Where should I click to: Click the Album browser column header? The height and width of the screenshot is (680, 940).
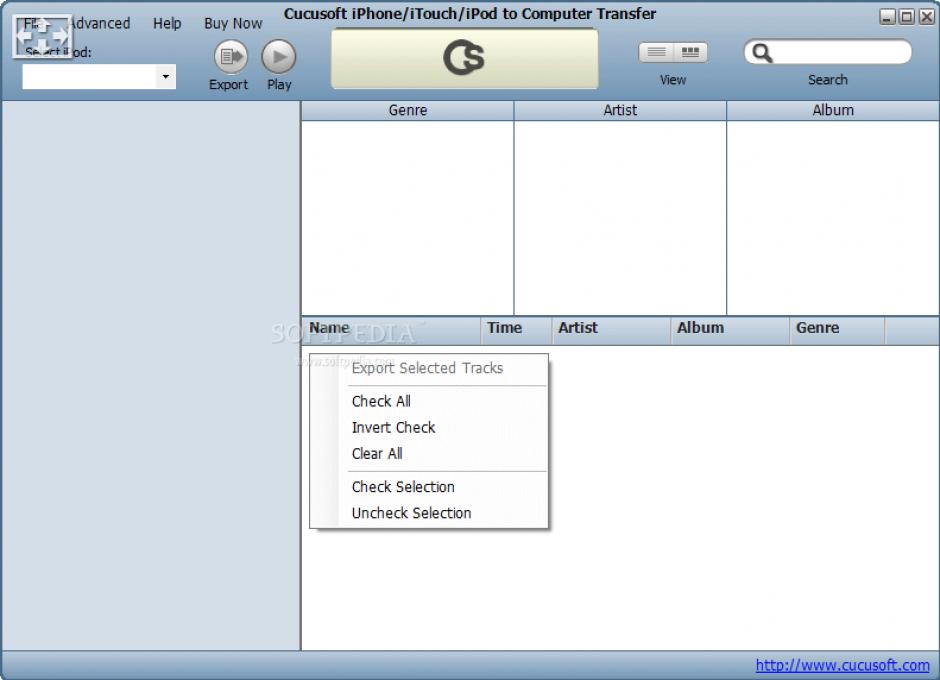click(x=833, y=110)
